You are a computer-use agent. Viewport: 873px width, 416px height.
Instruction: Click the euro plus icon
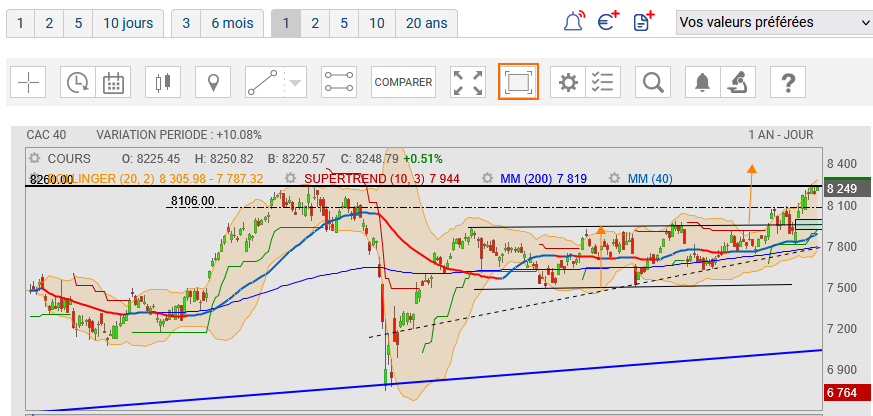(609, 22)
